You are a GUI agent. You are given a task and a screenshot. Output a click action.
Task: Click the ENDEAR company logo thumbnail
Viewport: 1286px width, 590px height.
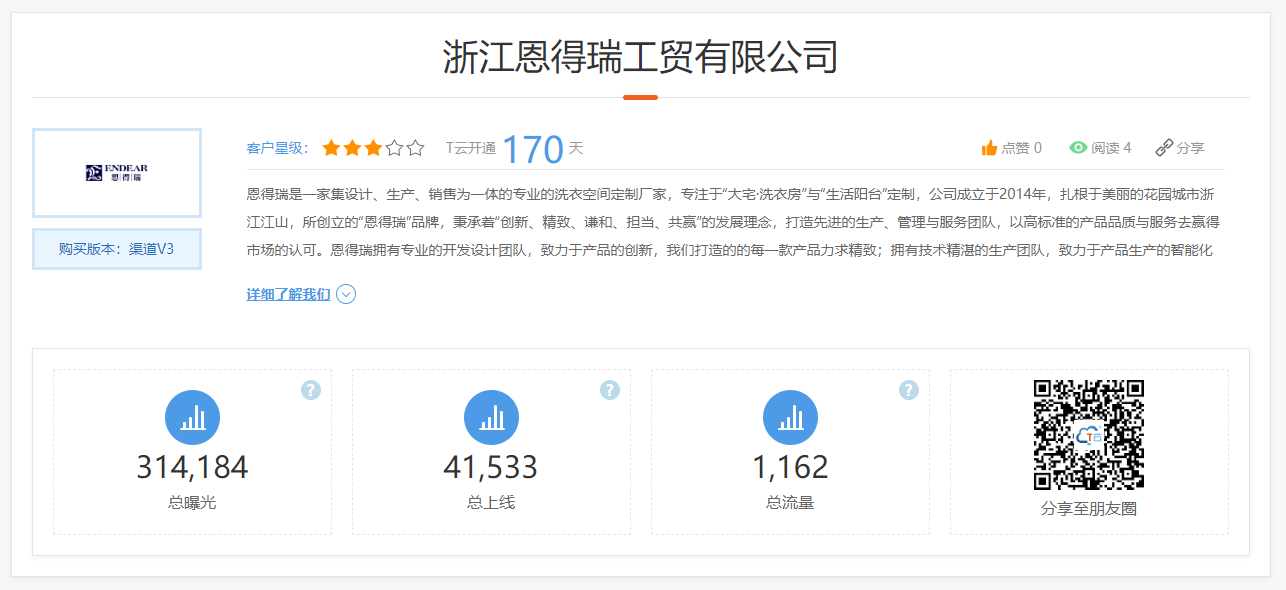[117, 173]
